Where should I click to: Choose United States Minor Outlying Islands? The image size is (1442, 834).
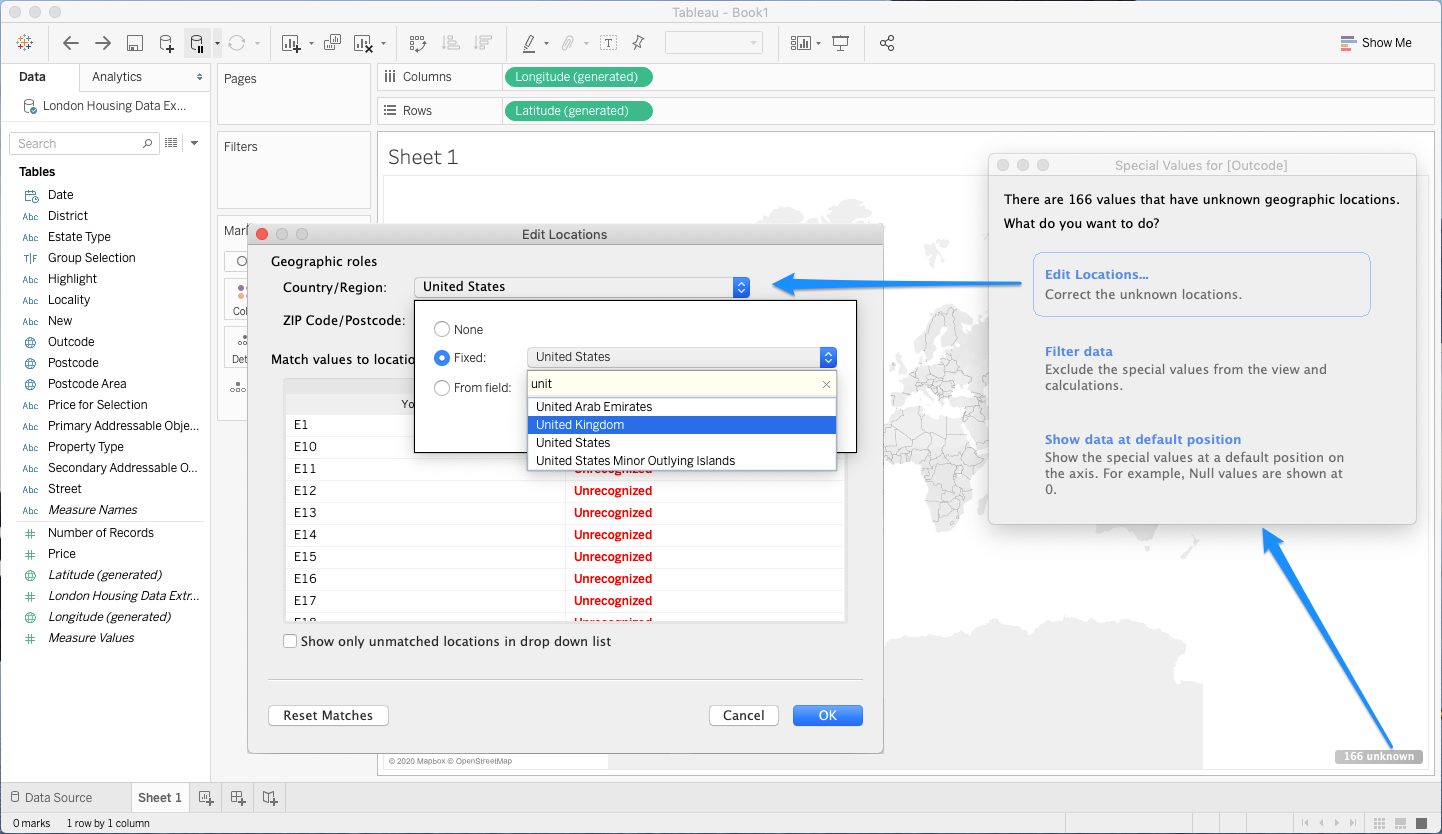click(681, 461)
